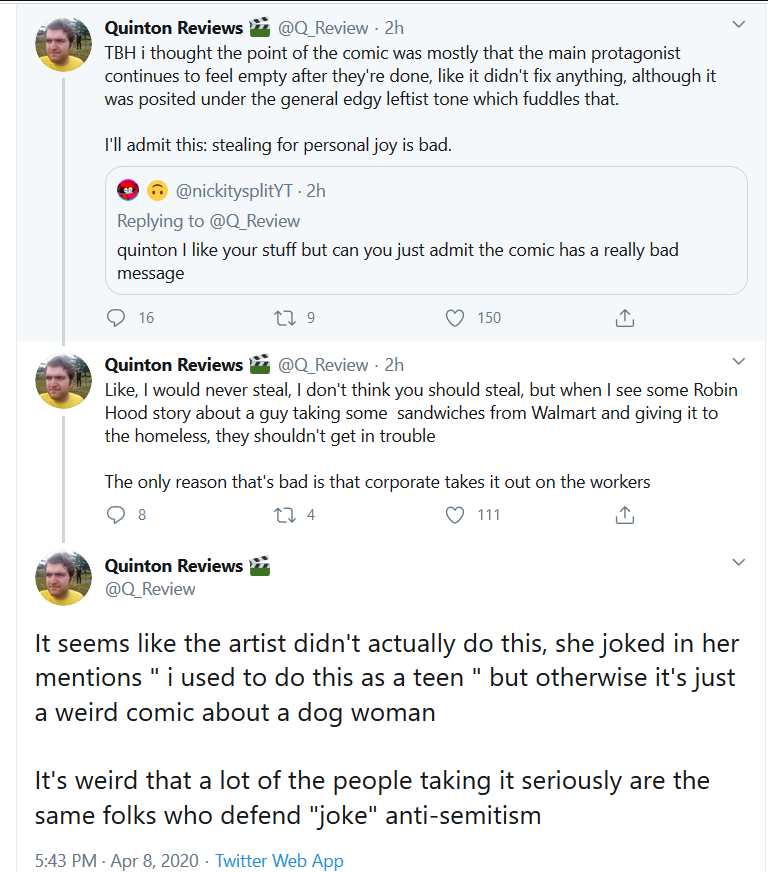768x872 pixels.
Task: Open the first tweet's chevron menu
Action: pos(739,24)
